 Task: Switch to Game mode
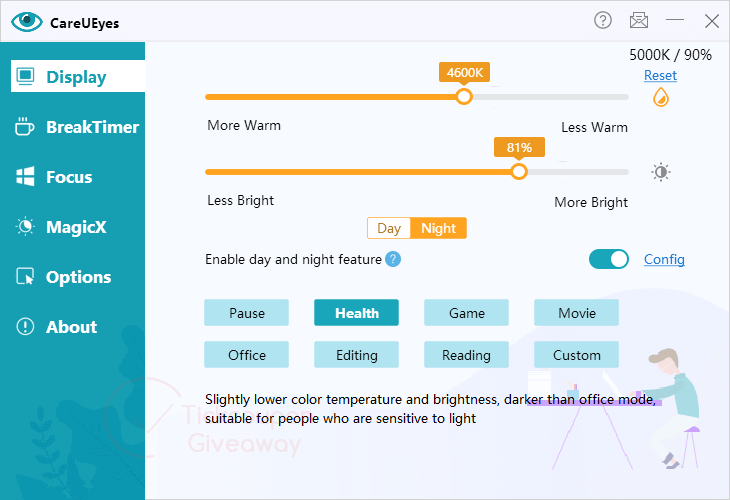466,313
